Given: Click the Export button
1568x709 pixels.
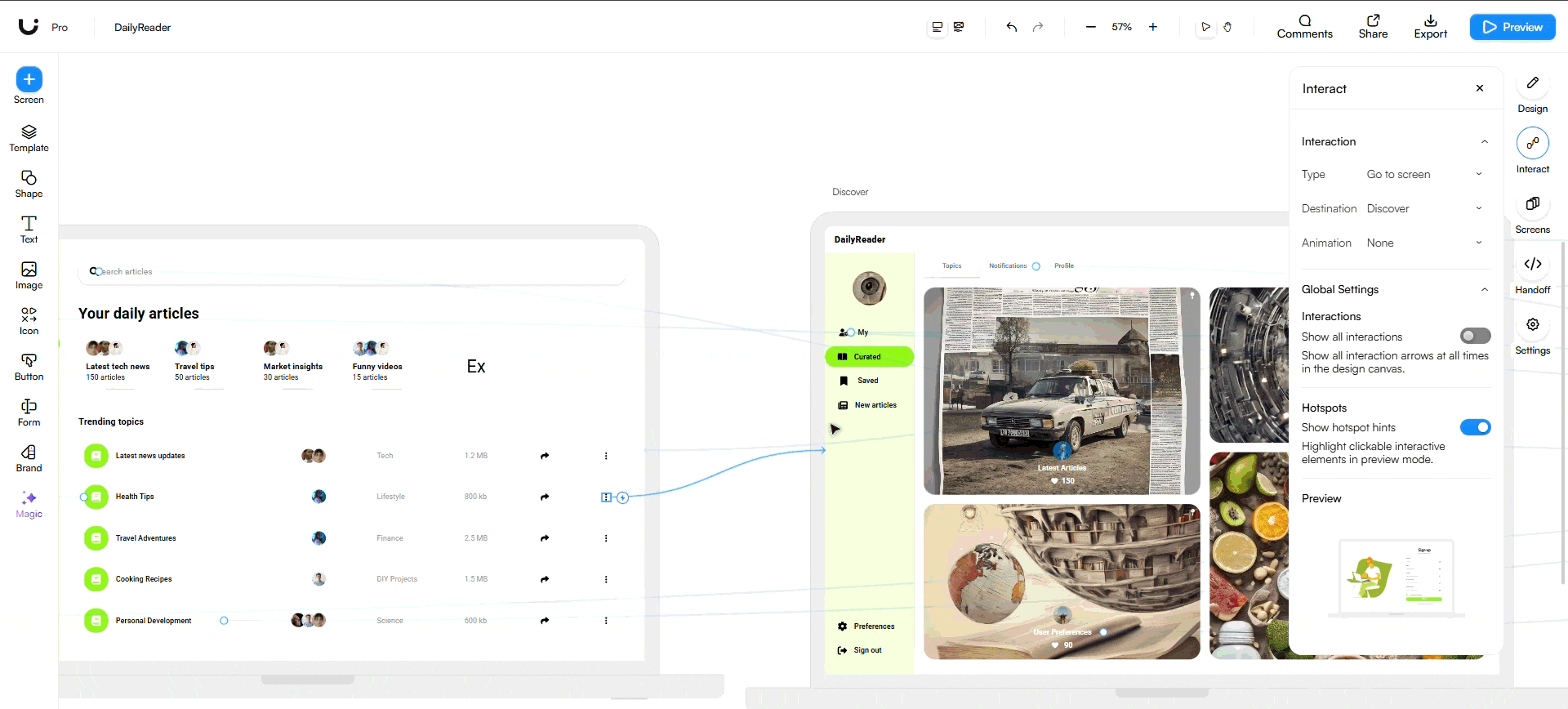Looking at the screenshot, I should (x=1430, y=27).
